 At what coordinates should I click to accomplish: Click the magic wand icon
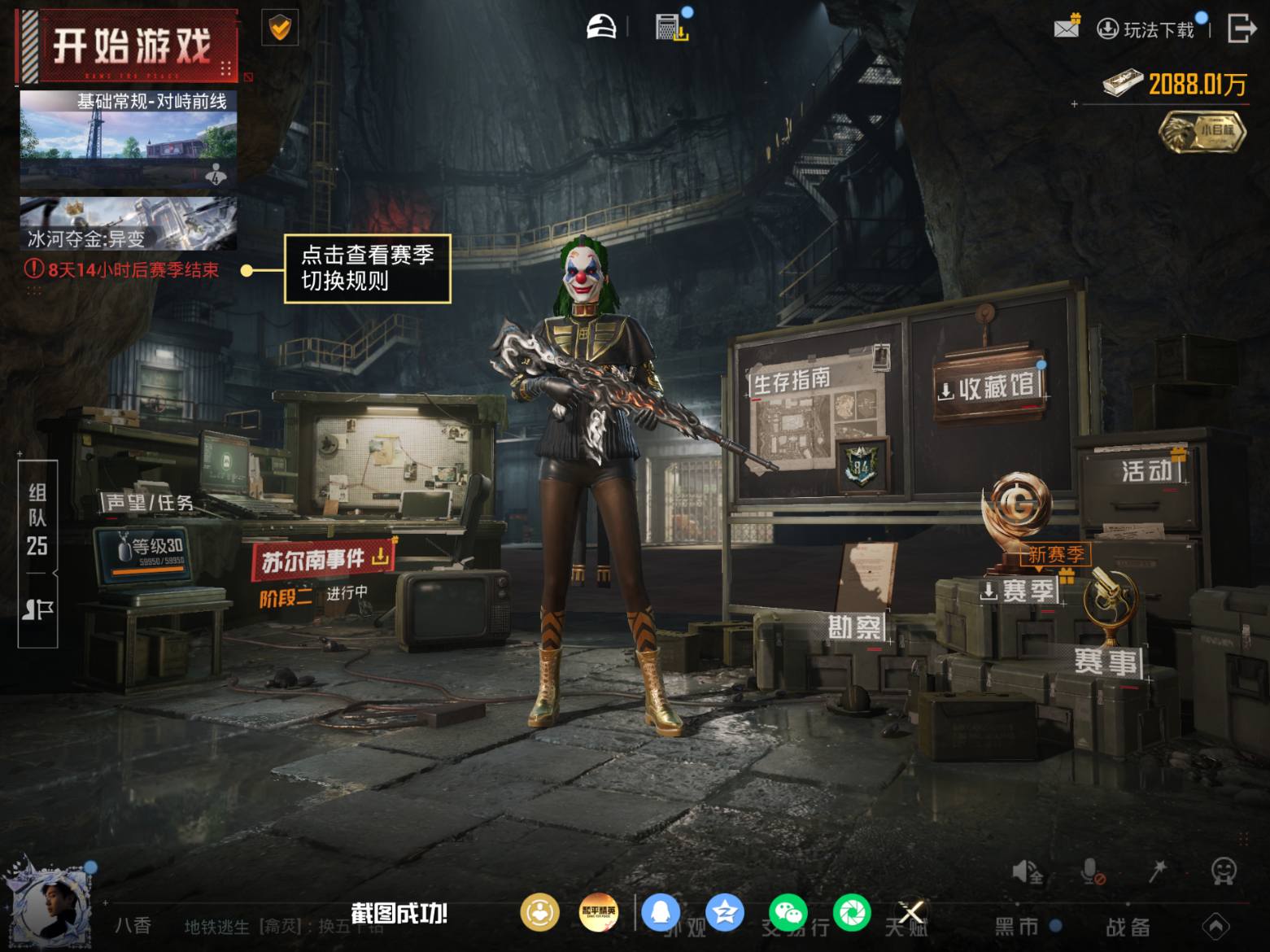(1157, 871)
